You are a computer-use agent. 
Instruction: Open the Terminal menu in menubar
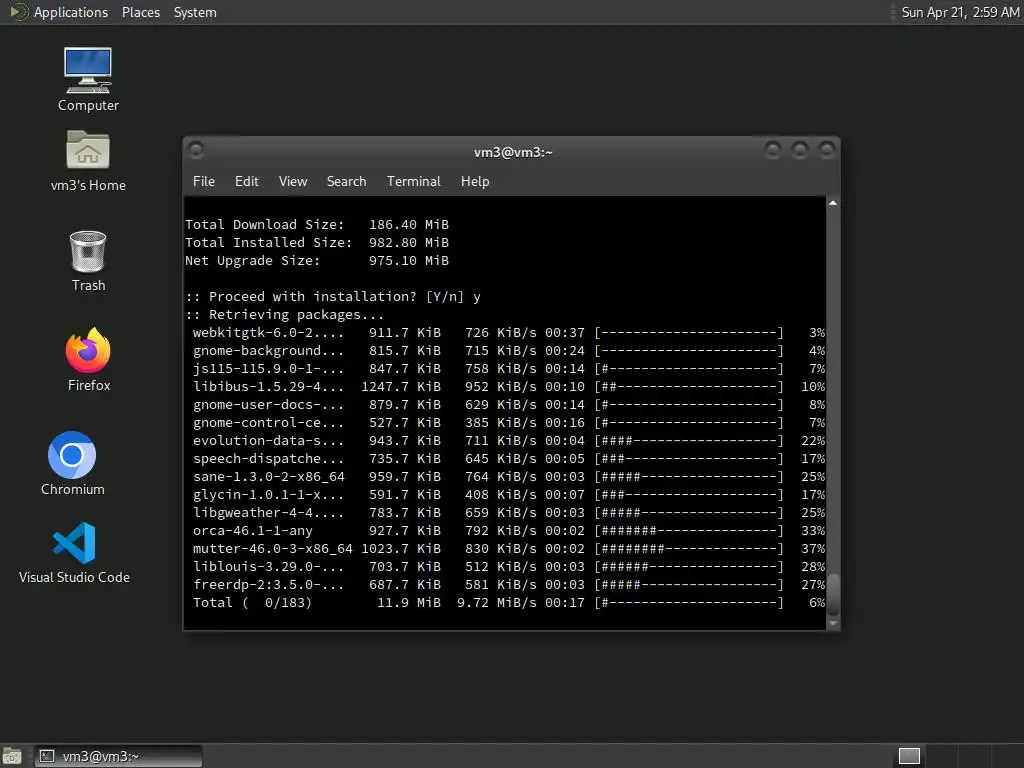click(413, 182)
